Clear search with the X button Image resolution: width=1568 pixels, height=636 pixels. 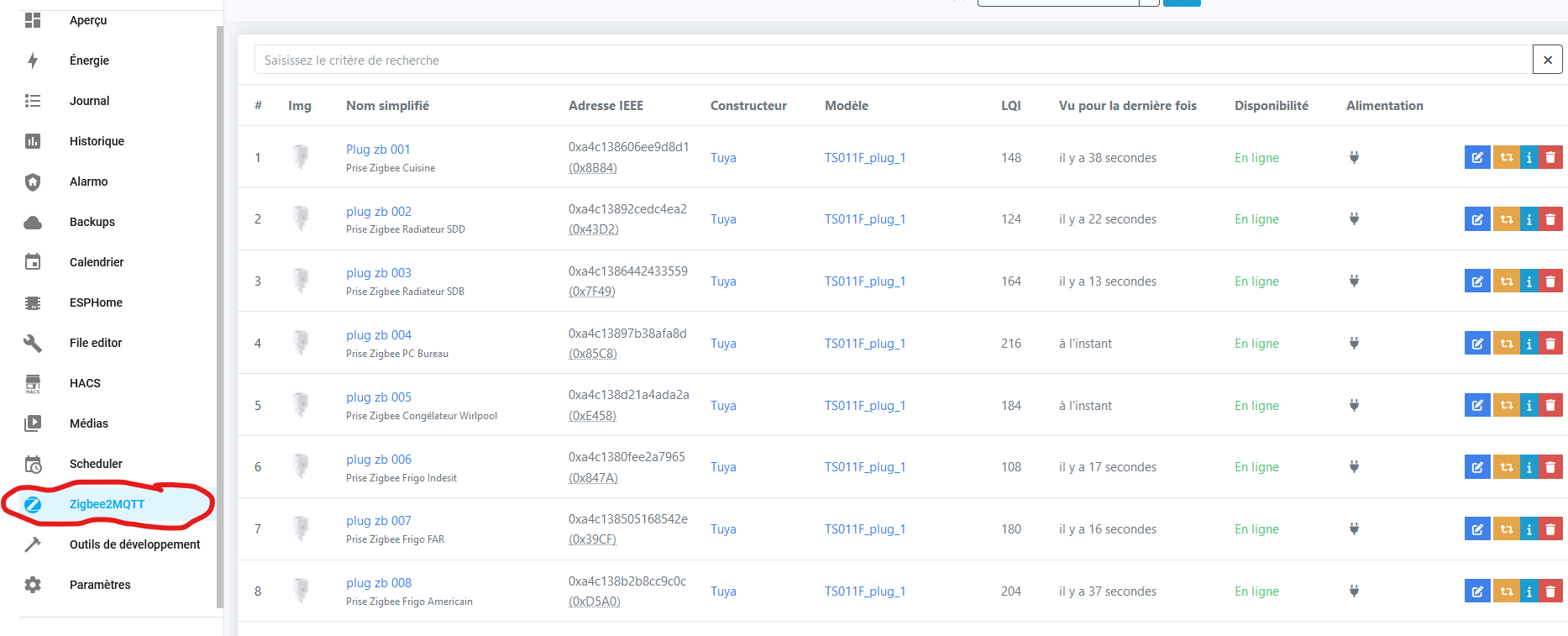click(x=1547, y=60)
